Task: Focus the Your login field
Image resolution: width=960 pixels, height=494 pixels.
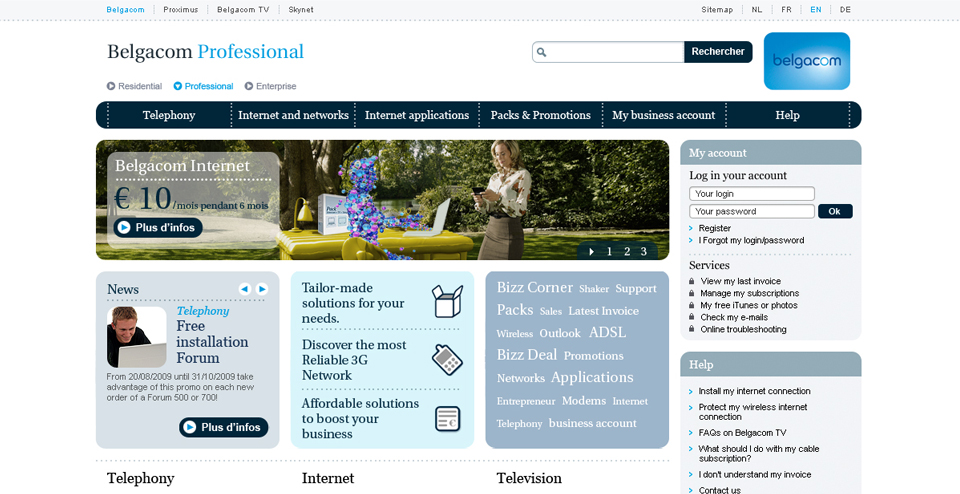Action: pos(752,193)
